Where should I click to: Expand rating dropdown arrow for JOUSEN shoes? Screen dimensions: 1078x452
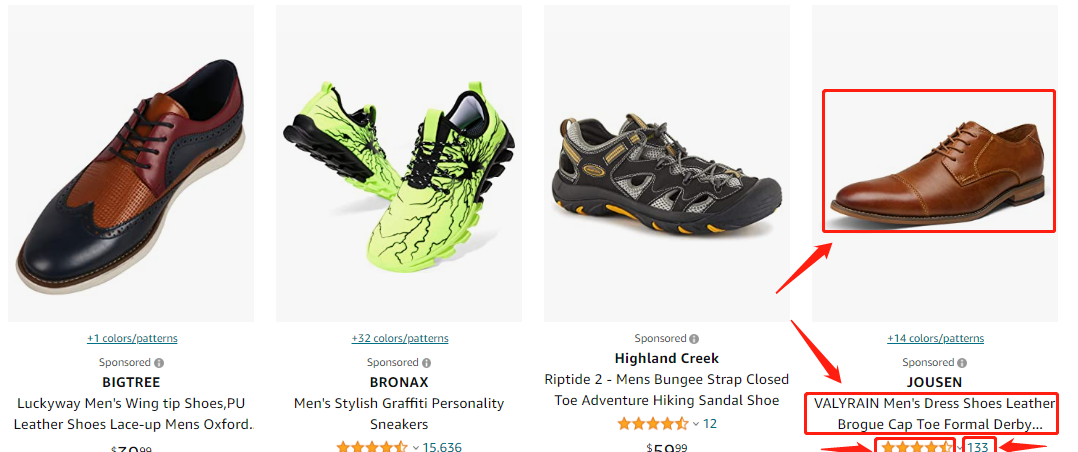tap(960, 448)
